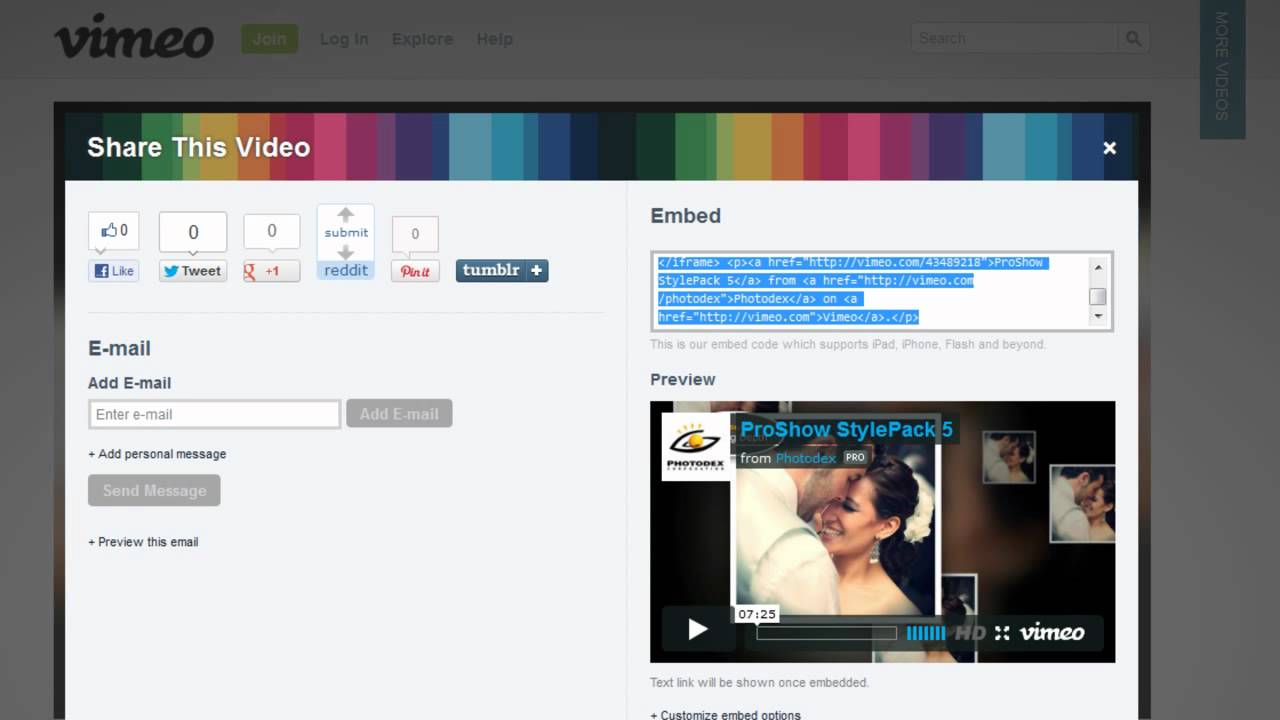Expand Customize embed options

pyautogui.click(x=725, y=714)
